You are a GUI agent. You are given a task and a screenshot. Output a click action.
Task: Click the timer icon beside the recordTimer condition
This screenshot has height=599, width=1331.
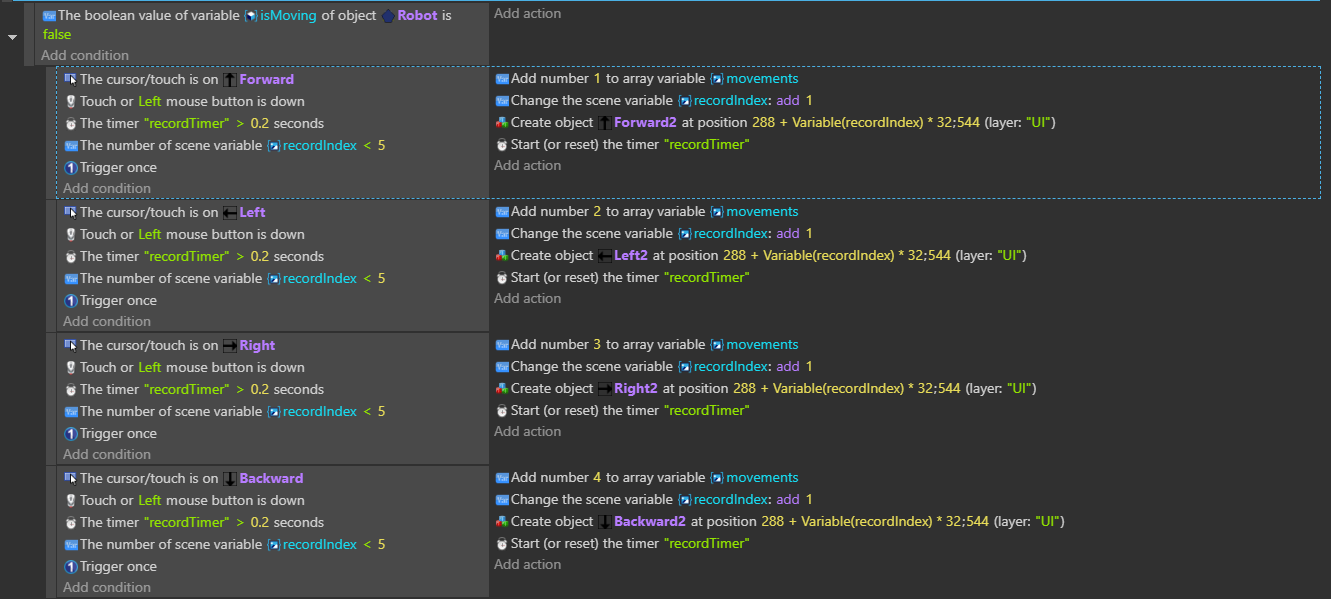69,122
